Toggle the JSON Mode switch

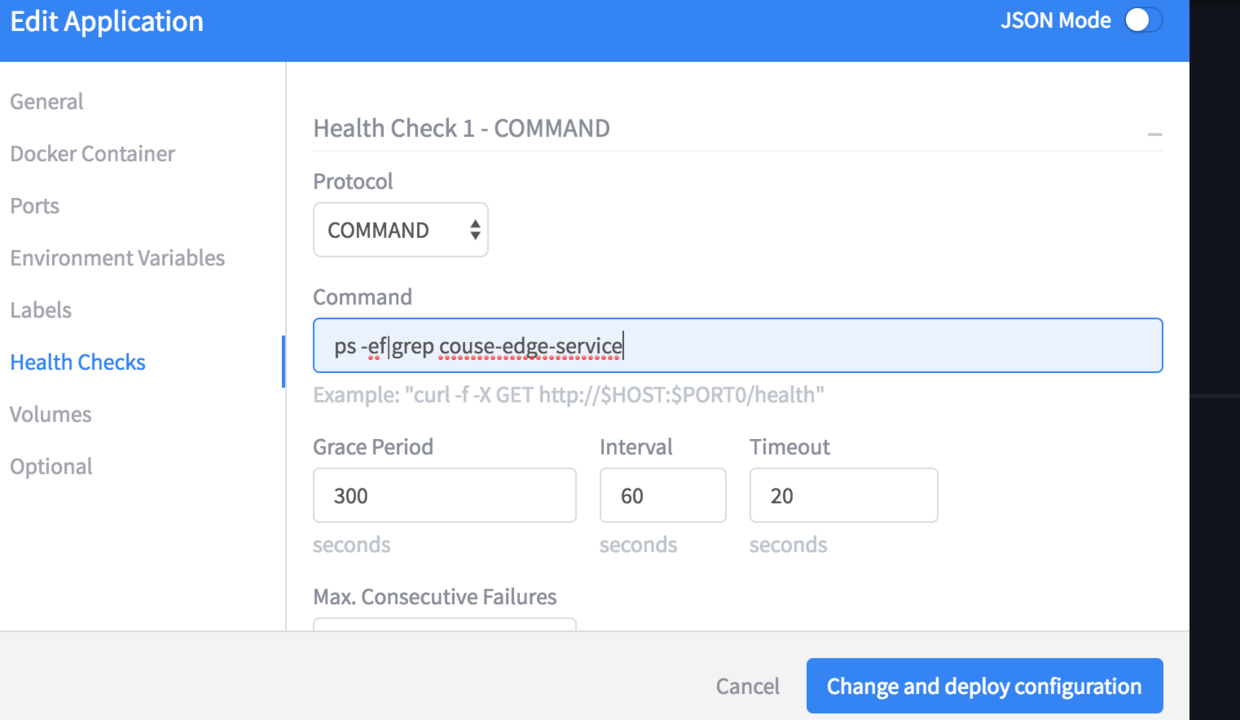point(1143,21)
